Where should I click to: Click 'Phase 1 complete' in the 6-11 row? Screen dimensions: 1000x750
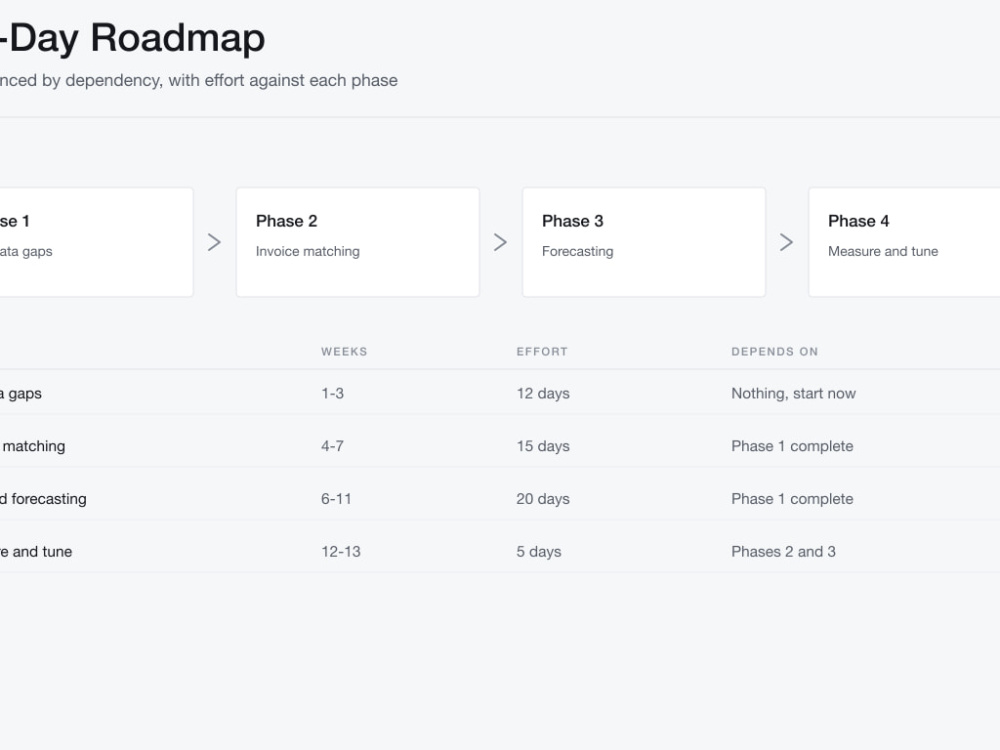point(792,499)
